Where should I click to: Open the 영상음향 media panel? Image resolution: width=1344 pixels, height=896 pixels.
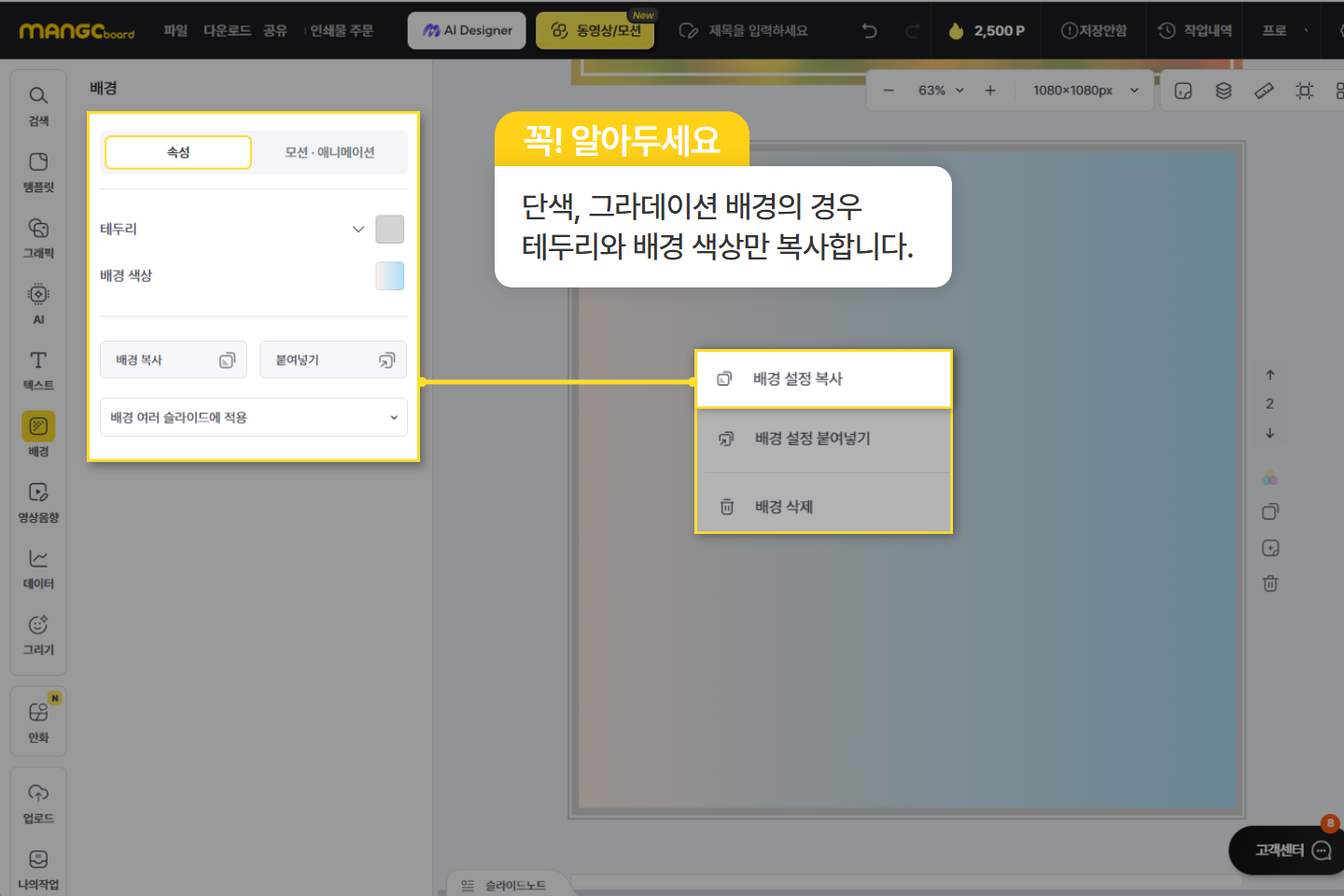point(38,502)
